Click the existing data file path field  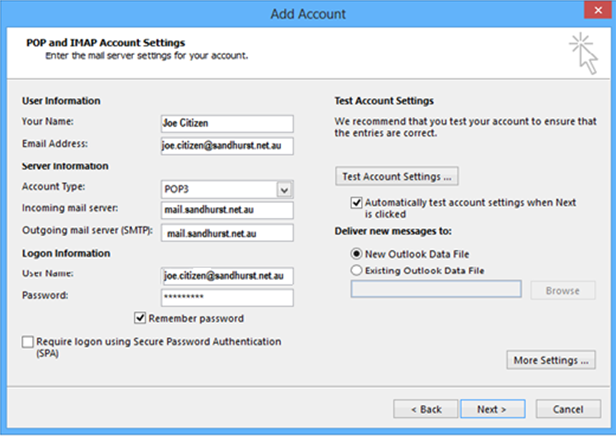tap(436, 289)
